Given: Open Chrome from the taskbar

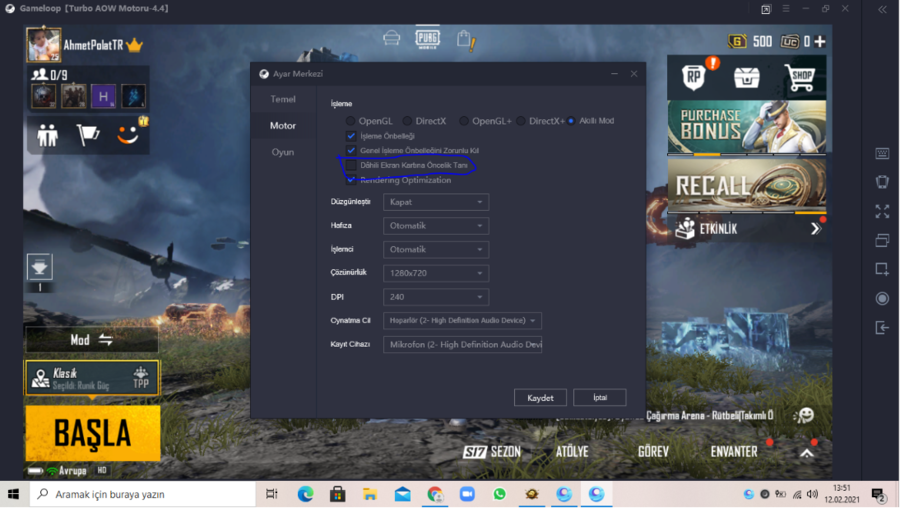Looking at the screenshot, I should point(435,494).
